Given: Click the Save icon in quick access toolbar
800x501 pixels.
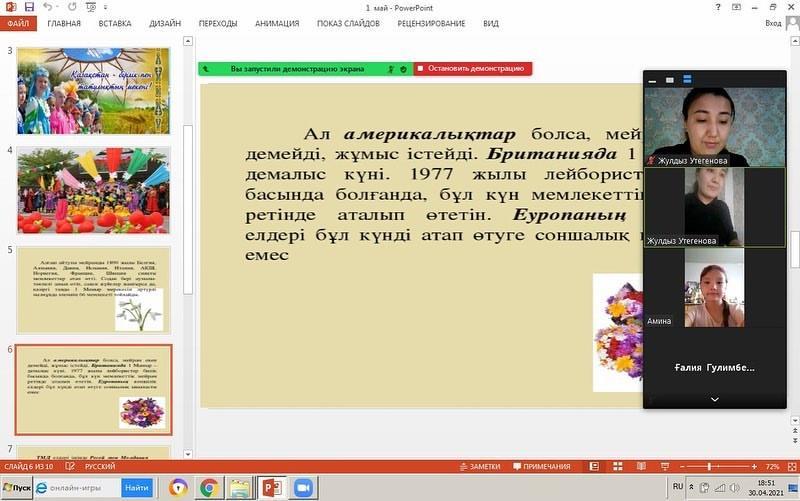Looking at the screenshot, I should tap(29, 7).
